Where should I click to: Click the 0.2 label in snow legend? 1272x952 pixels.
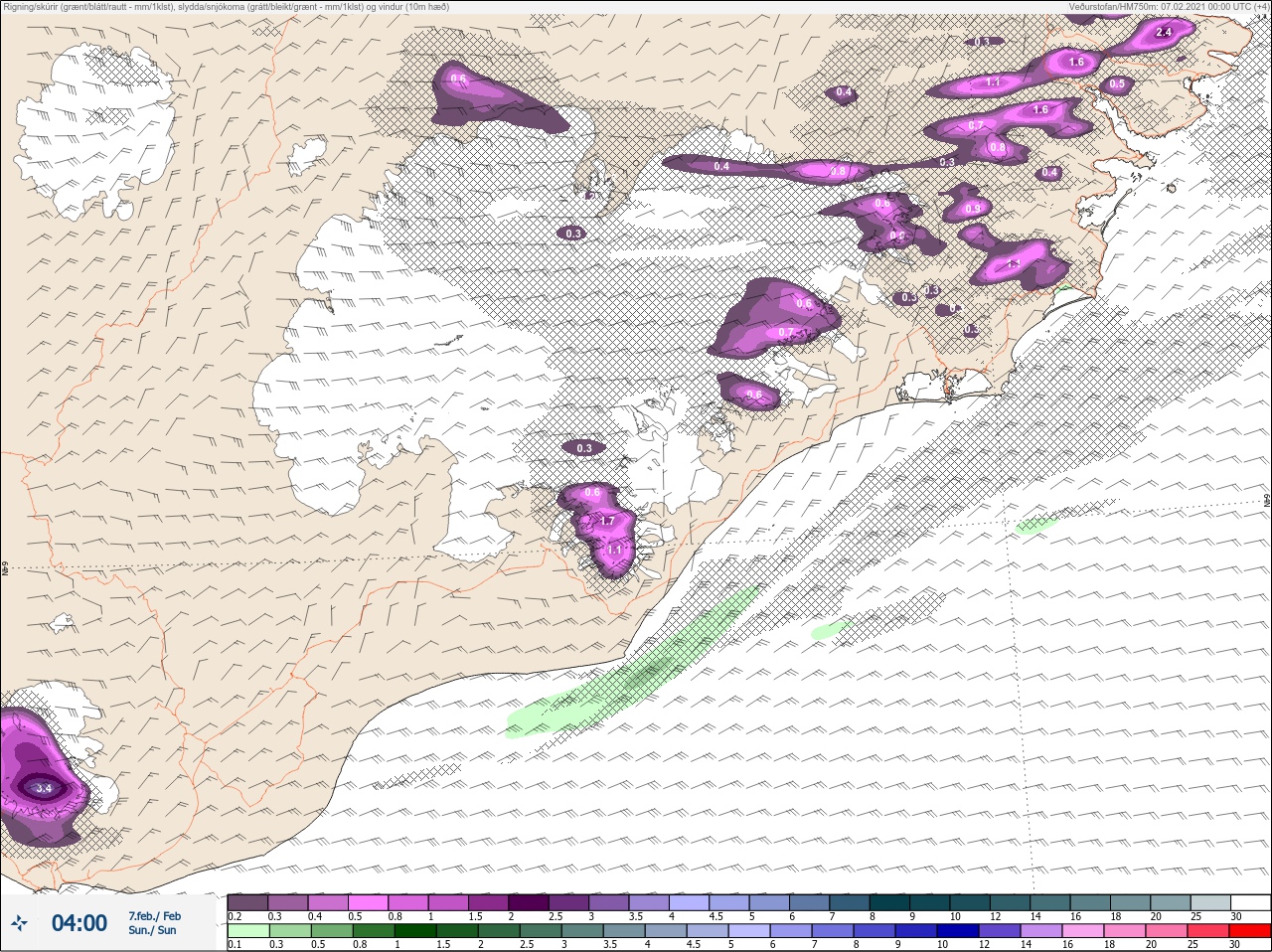pos(235,916)
